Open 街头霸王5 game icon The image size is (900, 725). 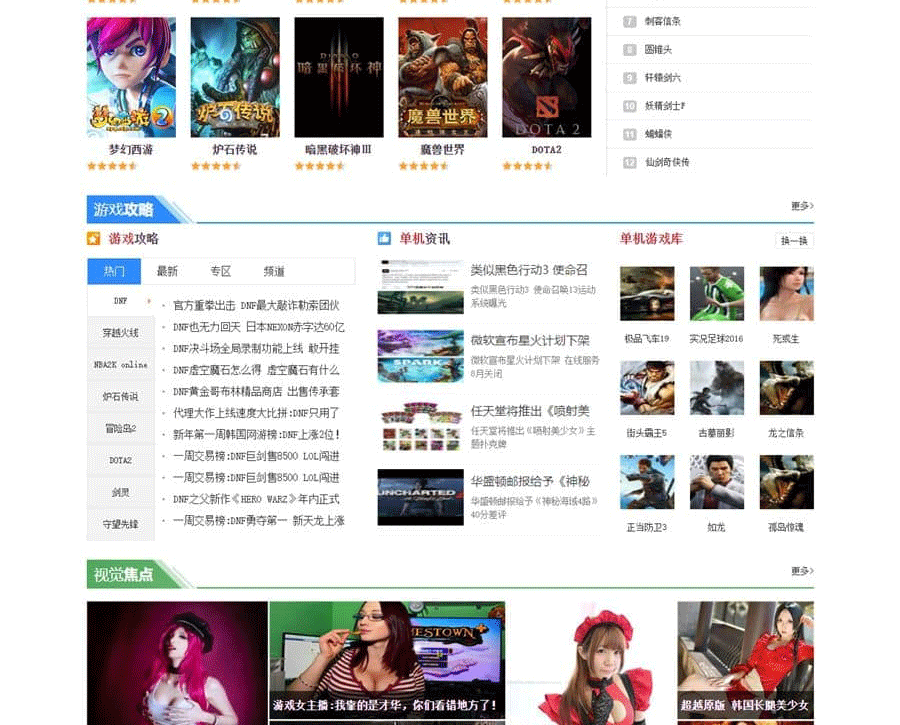(x=647, y=387)
